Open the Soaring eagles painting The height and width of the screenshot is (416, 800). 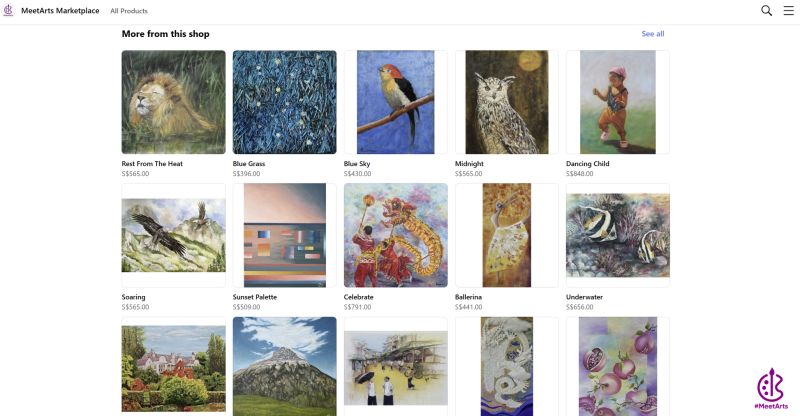coord(173,235)
